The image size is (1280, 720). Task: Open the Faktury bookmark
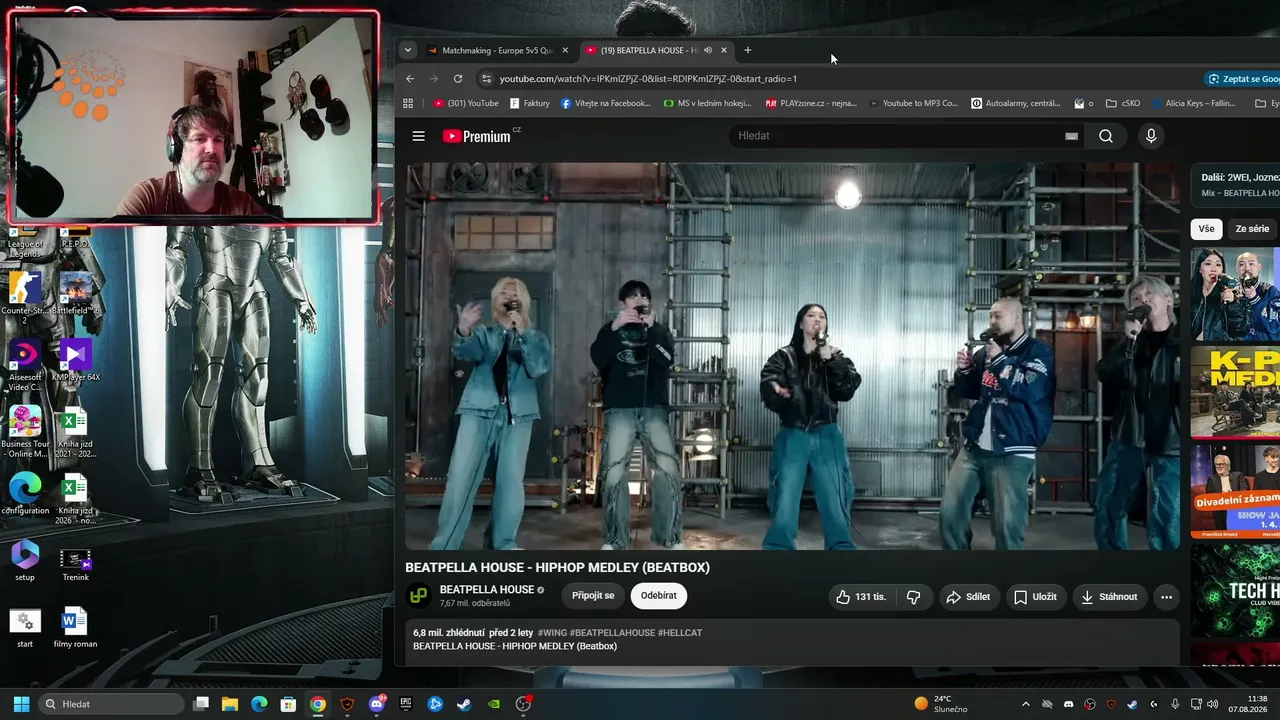[x=530, y=103]
